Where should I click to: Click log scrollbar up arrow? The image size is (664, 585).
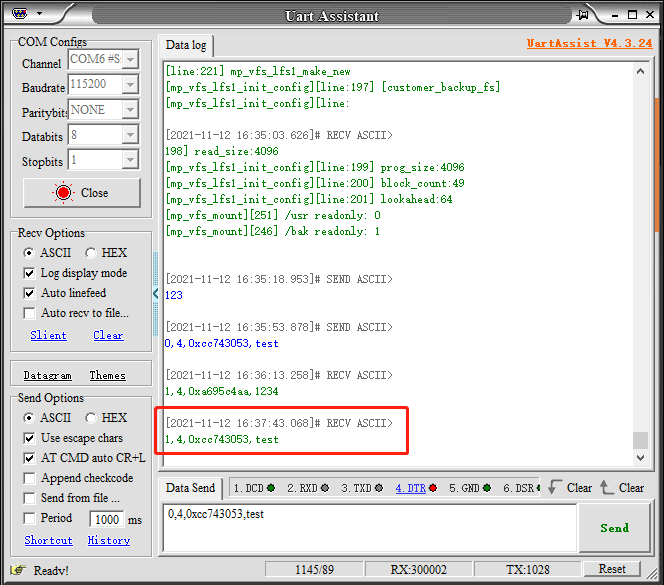click(x=641, y=71)
